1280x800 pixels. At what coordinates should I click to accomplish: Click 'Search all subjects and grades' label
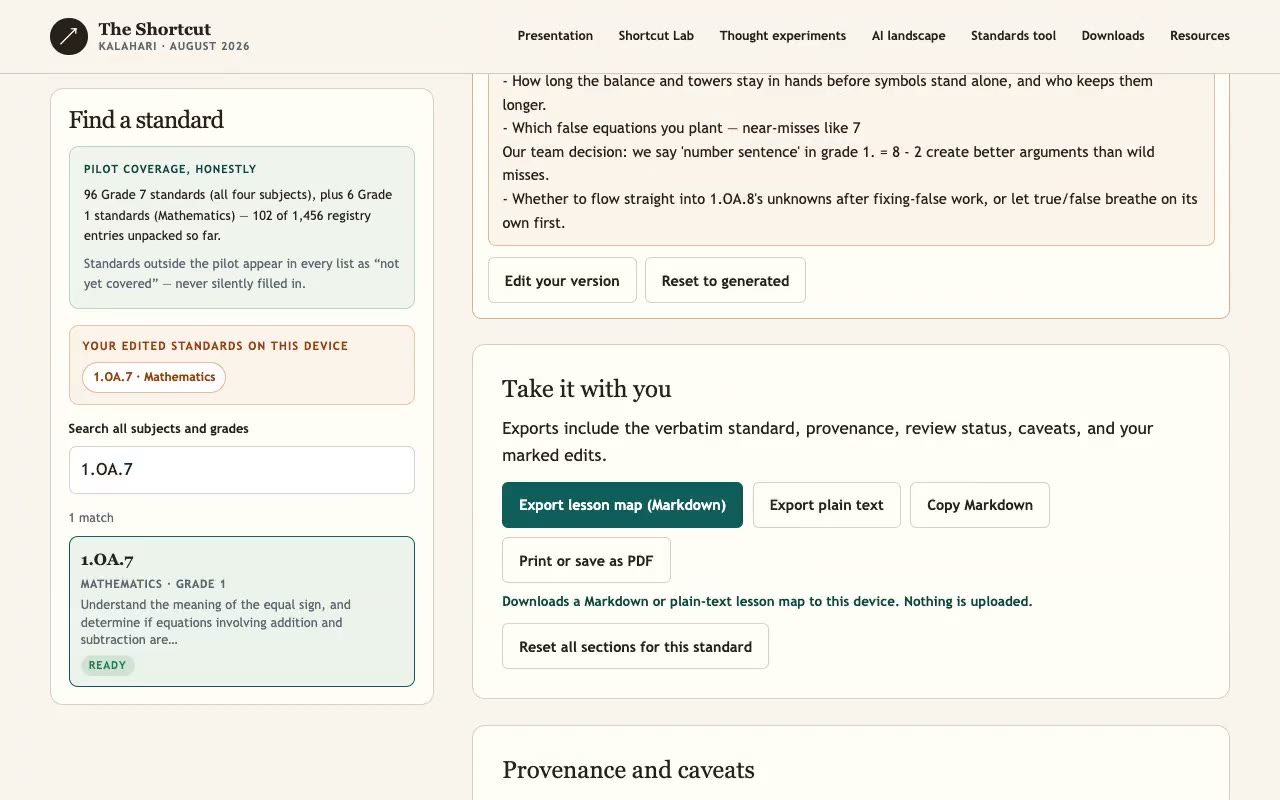pyautogui.click(x=158, y=429)
